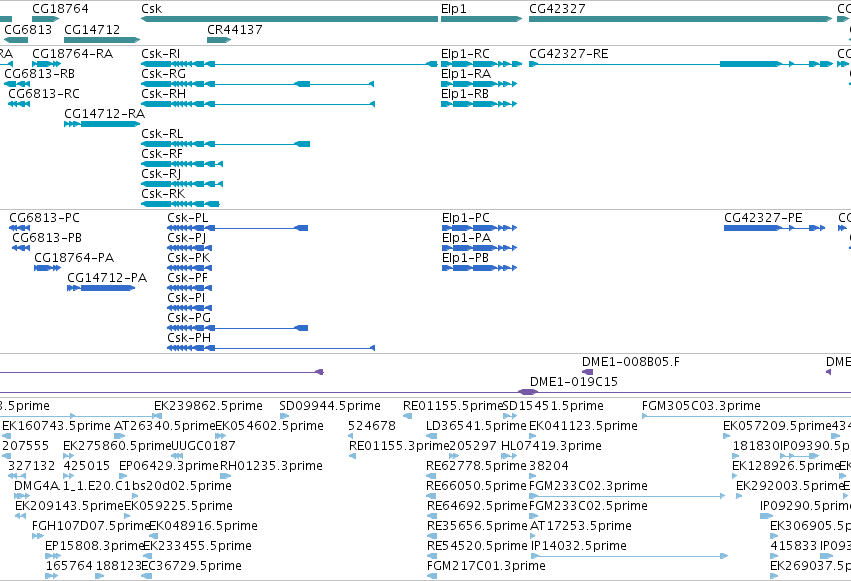This screenshot has width=851, height=581.
Task: Select the CG14712 gene label
Action: click(x=92, y=29)
